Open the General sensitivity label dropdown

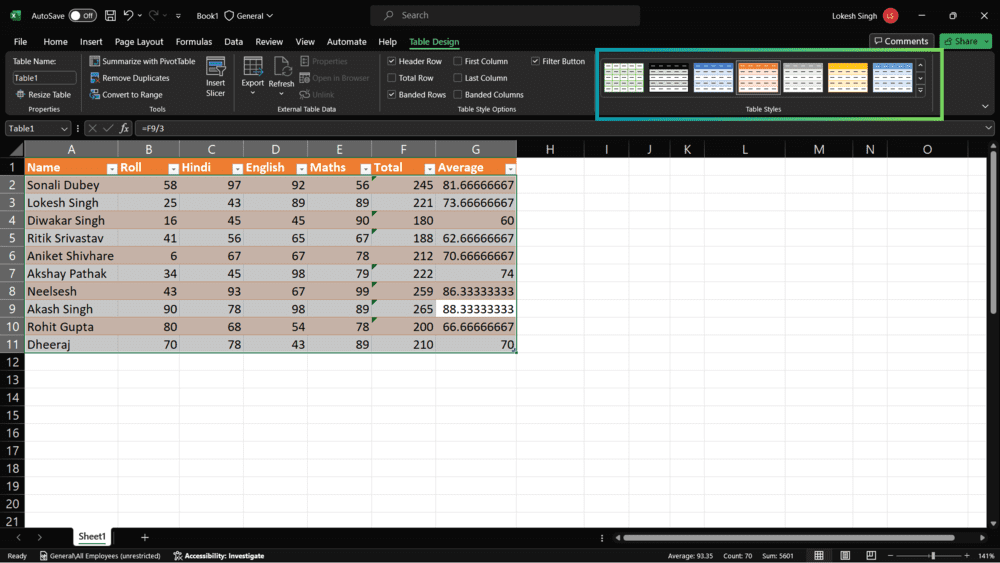[x=249, y=15]
